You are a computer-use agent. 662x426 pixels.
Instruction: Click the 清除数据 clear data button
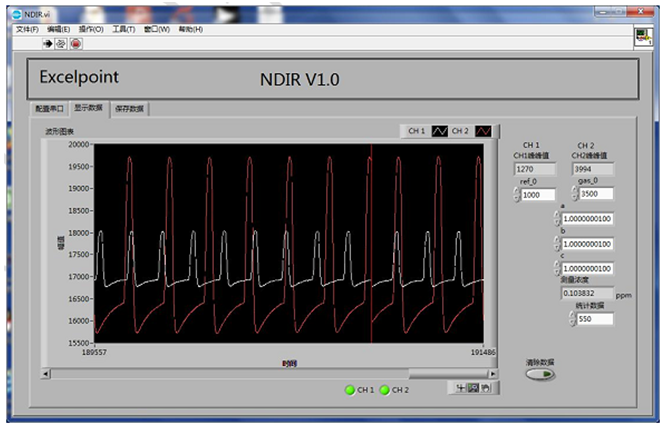coord(540,374)
